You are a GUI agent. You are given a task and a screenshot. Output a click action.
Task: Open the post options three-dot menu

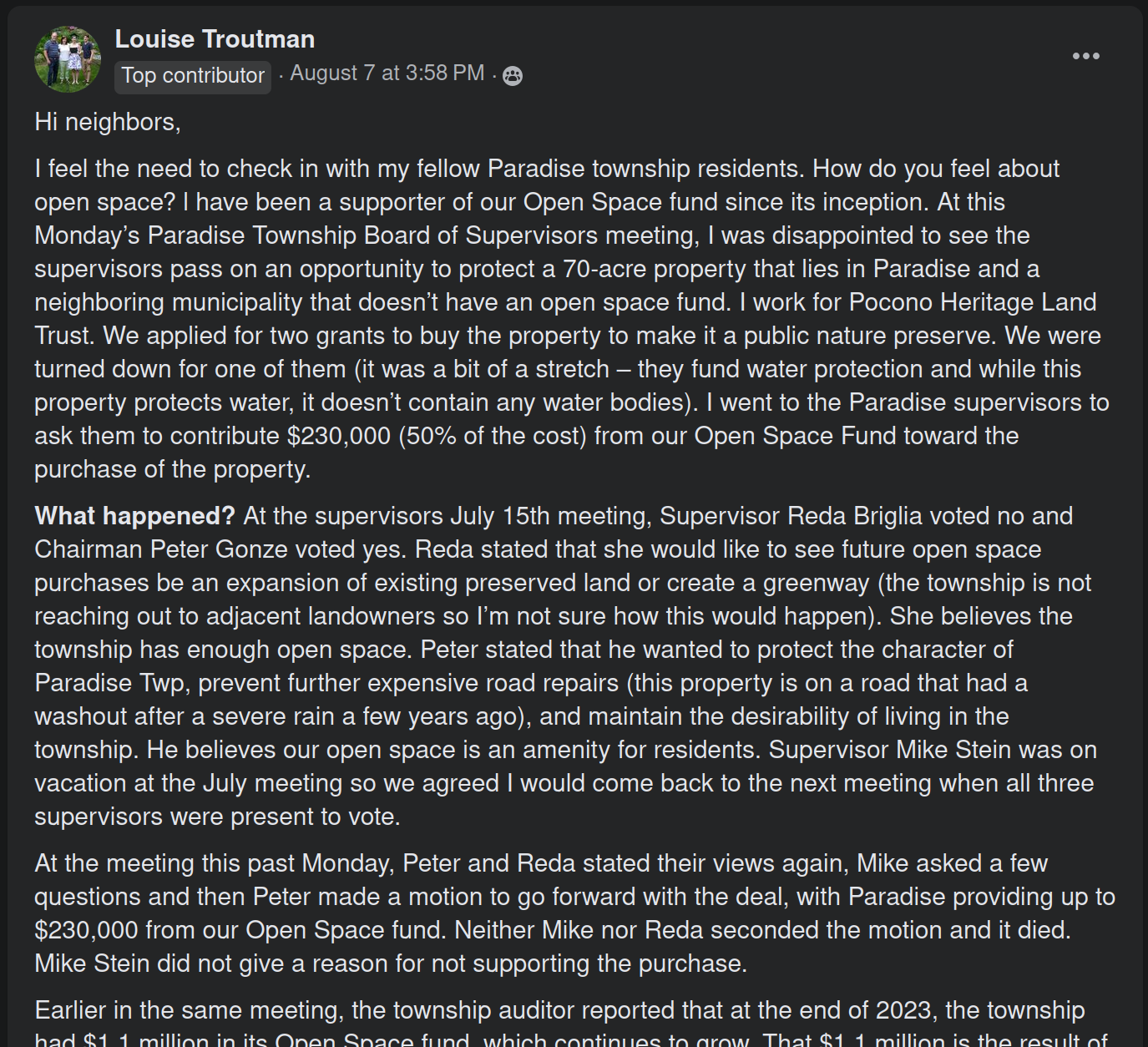click(1085, 56)
